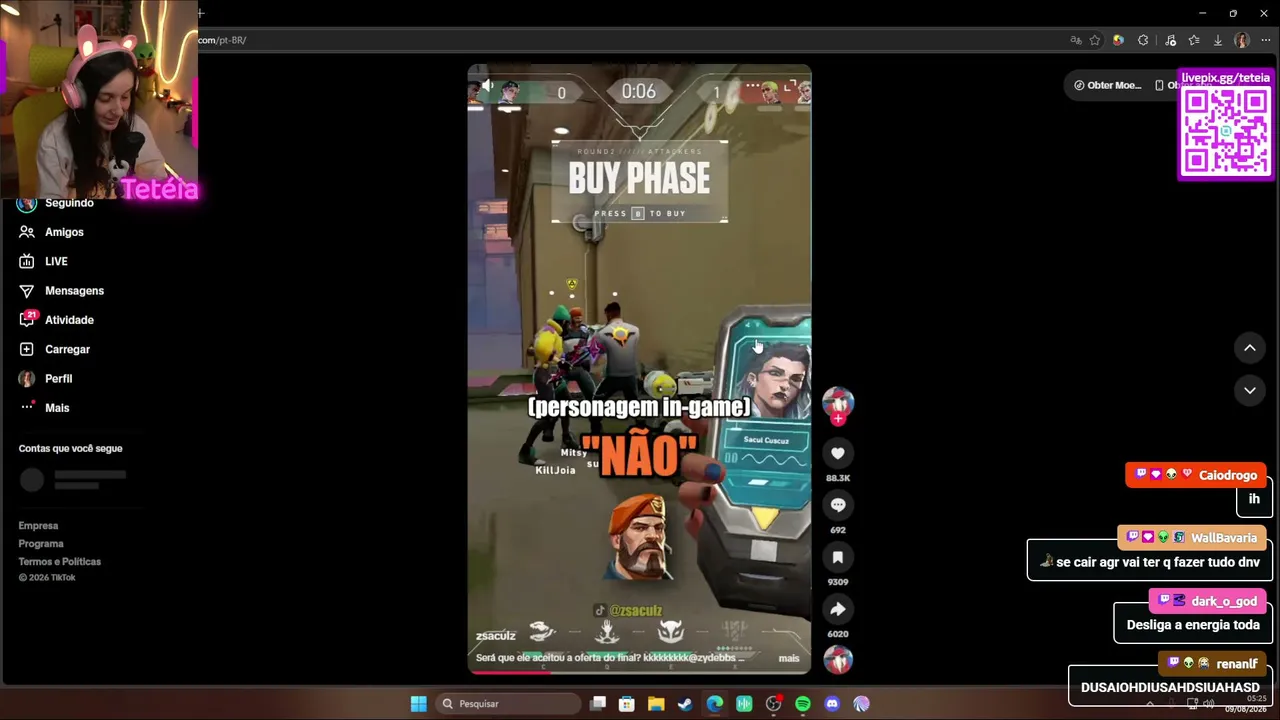The image size is (1280, 720).
Task: Click the Empresa footer link
Action: pyautogui.click(x=38, y=526)
